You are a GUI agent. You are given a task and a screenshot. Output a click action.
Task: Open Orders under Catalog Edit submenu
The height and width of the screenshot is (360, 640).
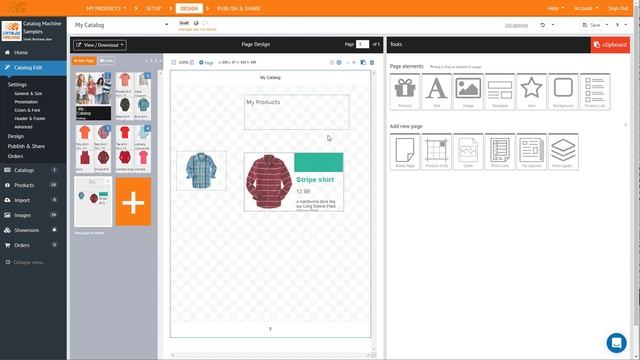point(15,156)
